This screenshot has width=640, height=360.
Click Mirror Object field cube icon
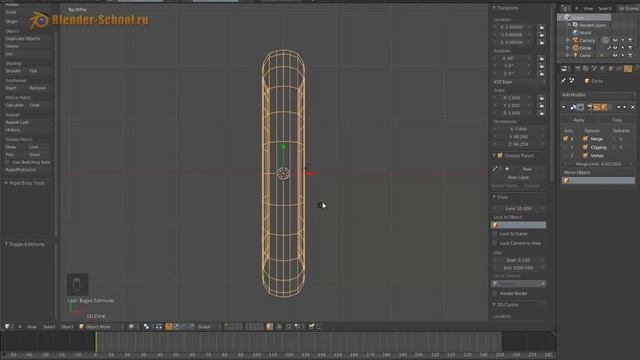tap(567, 180)
